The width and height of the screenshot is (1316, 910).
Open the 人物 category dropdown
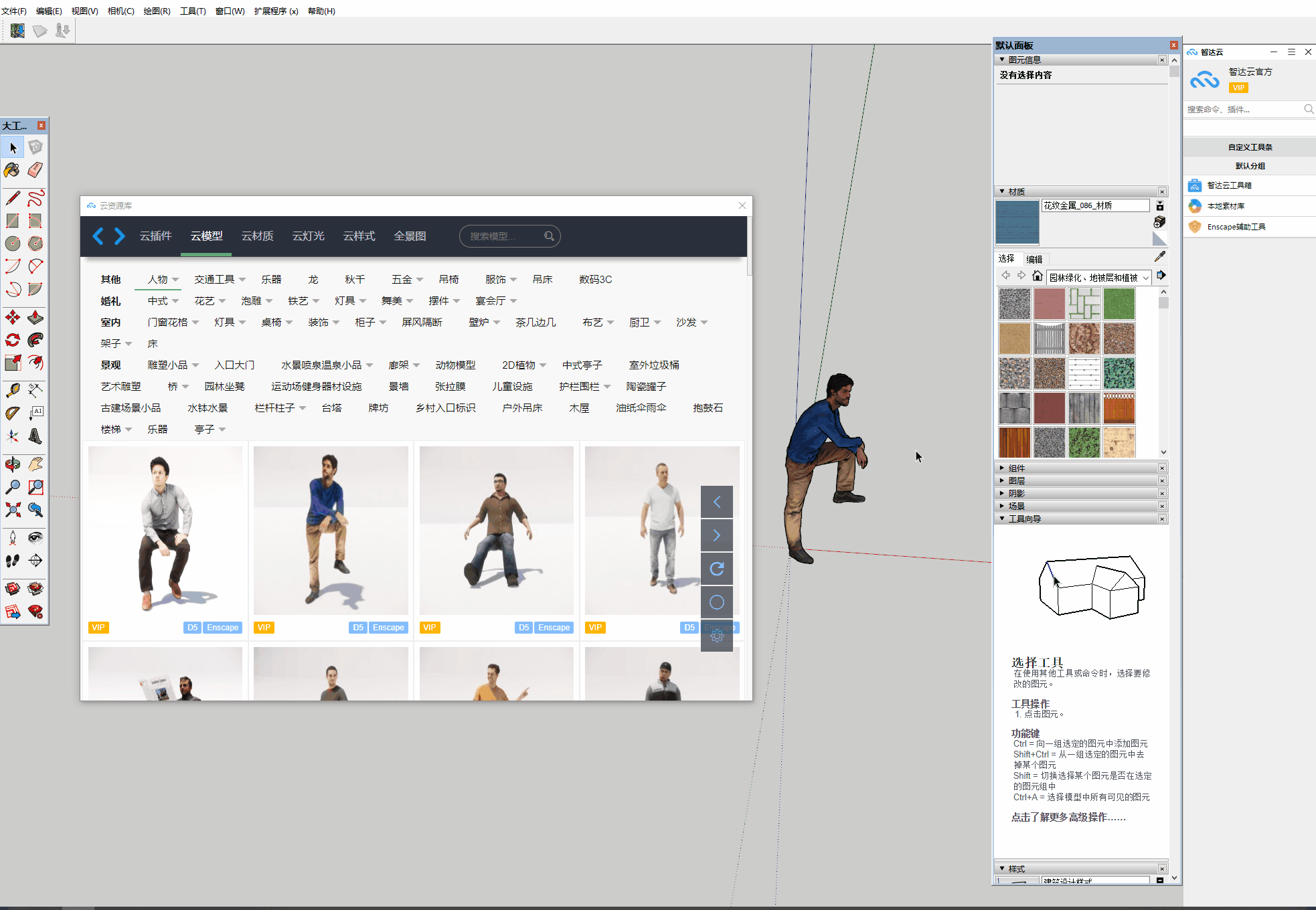click(175, 280)
